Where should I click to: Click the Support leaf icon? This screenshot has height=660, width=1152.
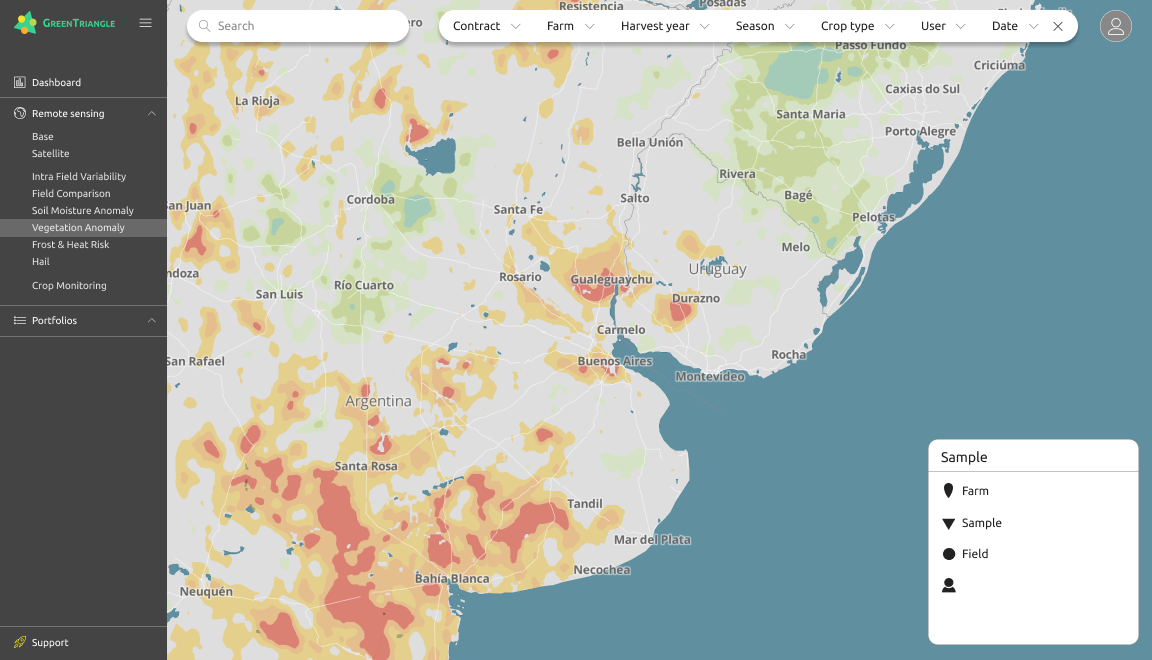click(x=20, y=642)
